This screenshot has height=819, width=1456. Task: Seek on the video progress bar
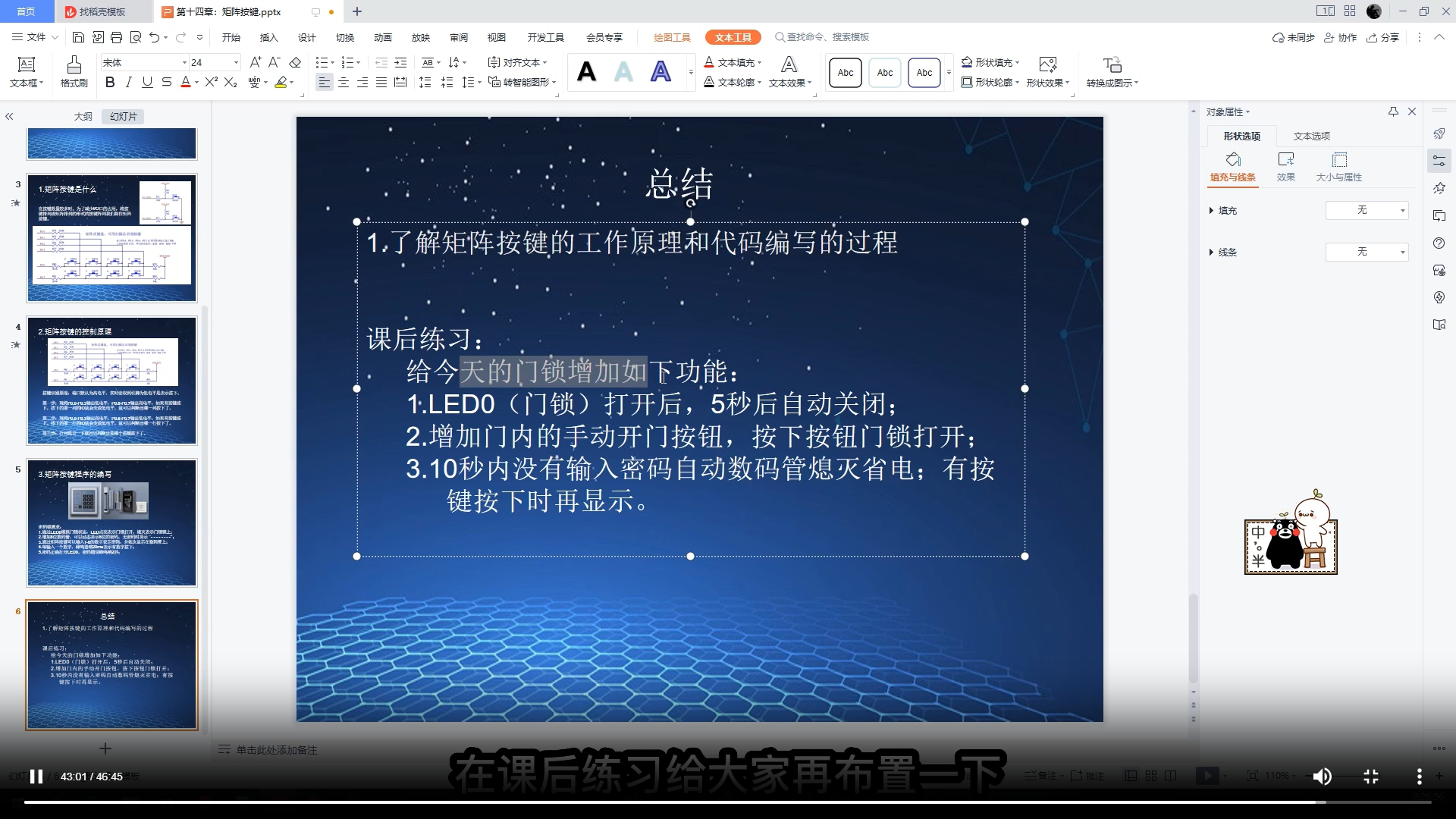(x=728, y=802)
